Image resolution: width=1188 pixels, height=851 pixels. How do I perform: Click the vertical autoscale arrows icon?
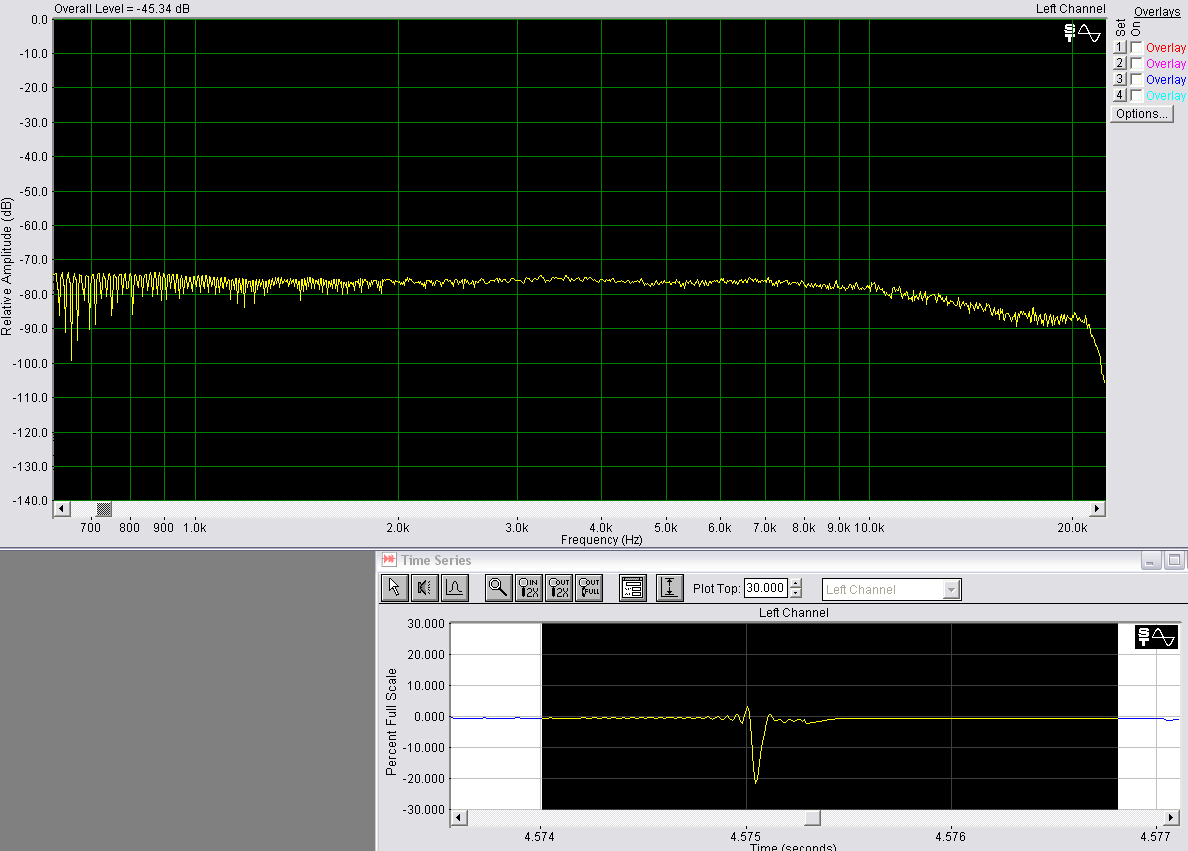point(669,588)
